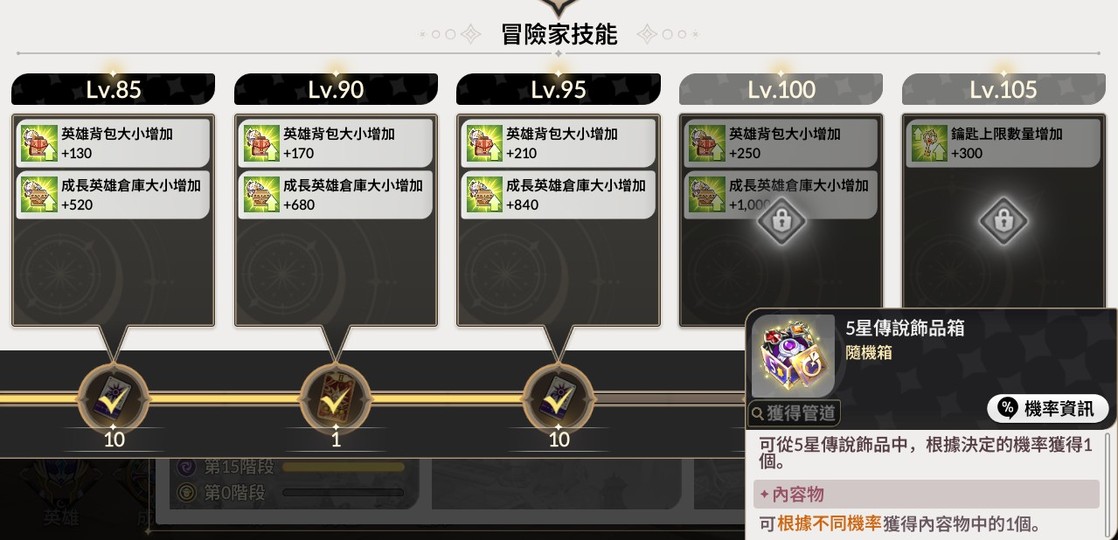Open the 機率資訊 probability info button
The height and width of the screenshot is (540, 1118).
tap(1047, 408)
